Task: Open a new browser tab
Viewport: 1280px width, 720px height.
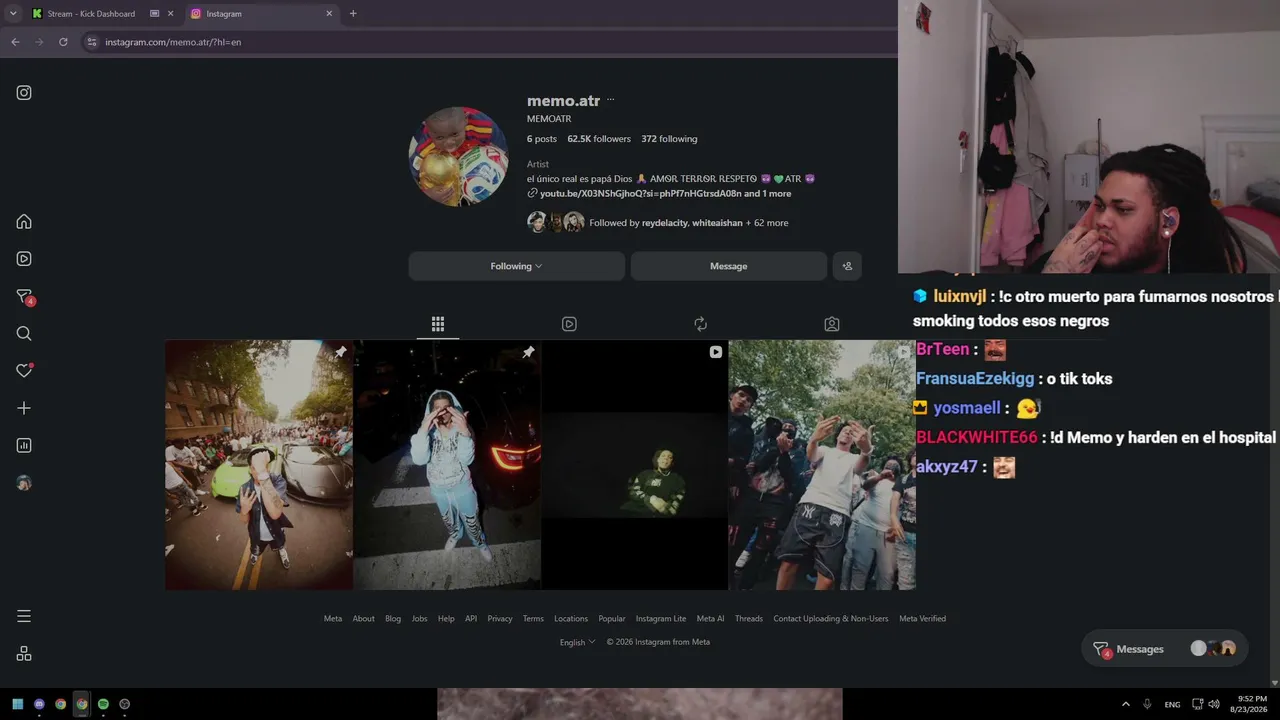Action: click(x=353, y=13)
